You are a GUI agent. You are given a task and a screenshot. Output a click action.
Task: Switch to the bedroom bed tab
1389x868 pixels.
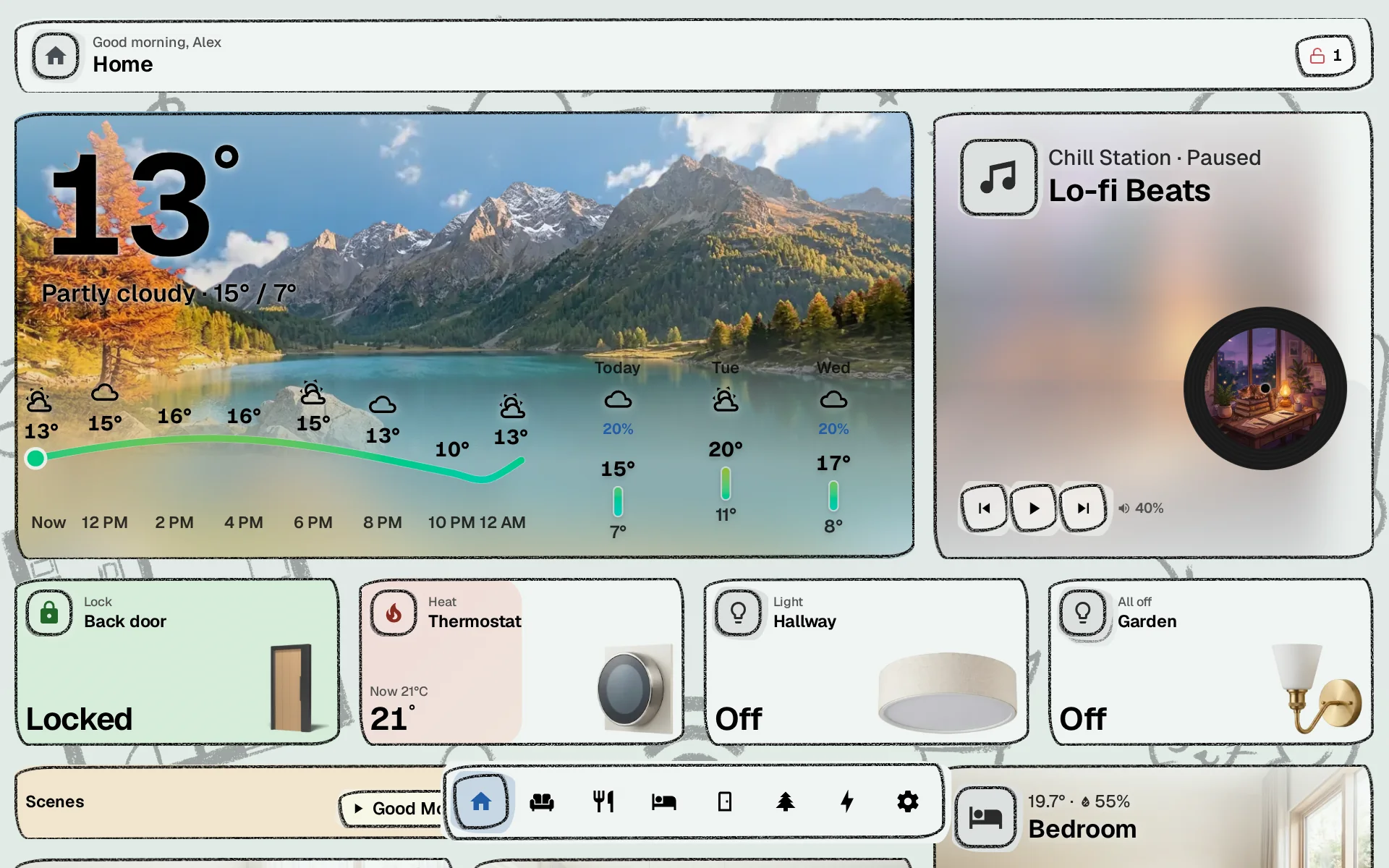[x=663, y=801]
